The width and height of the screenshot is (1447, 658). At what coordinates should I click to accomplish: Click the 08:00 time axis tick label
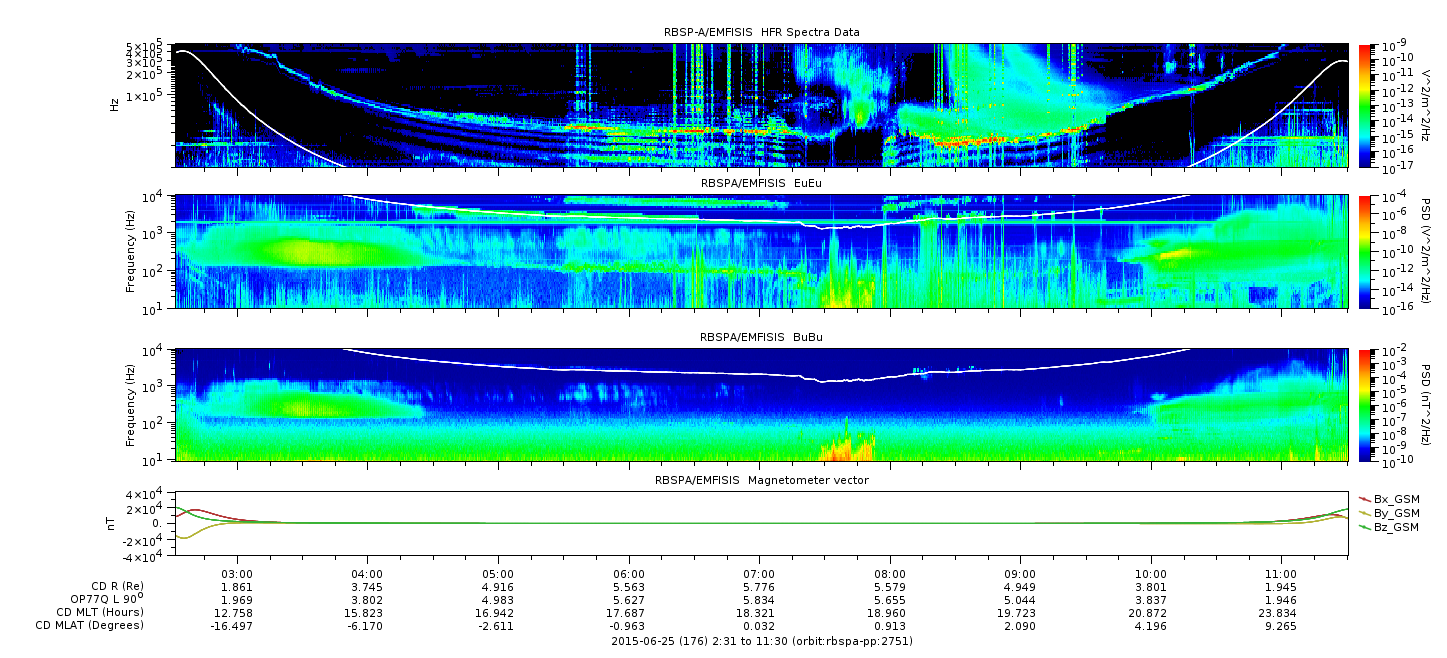(890, 574)
